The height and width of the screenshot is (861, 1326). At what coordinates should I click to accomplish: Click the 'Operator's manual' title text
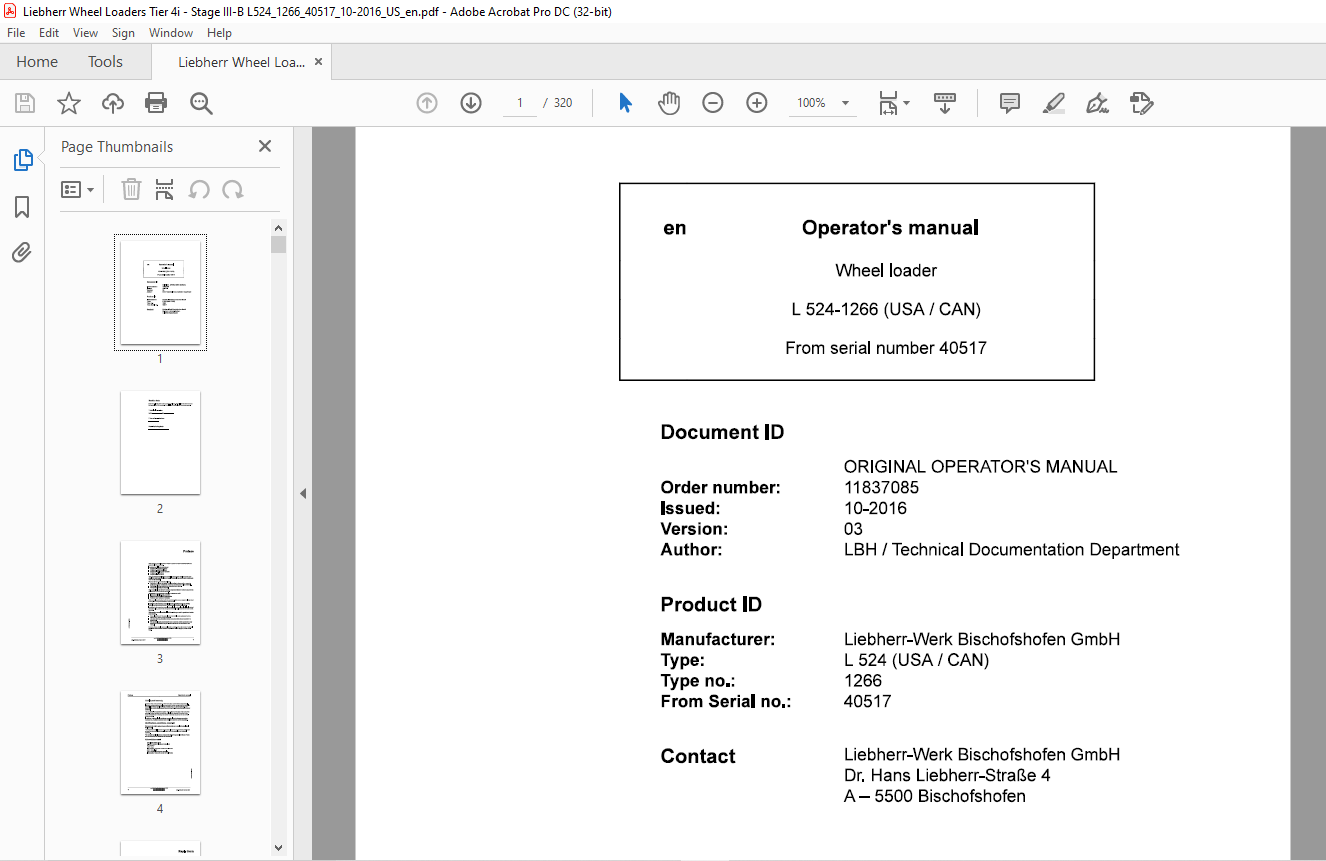(x=890, y=228)
